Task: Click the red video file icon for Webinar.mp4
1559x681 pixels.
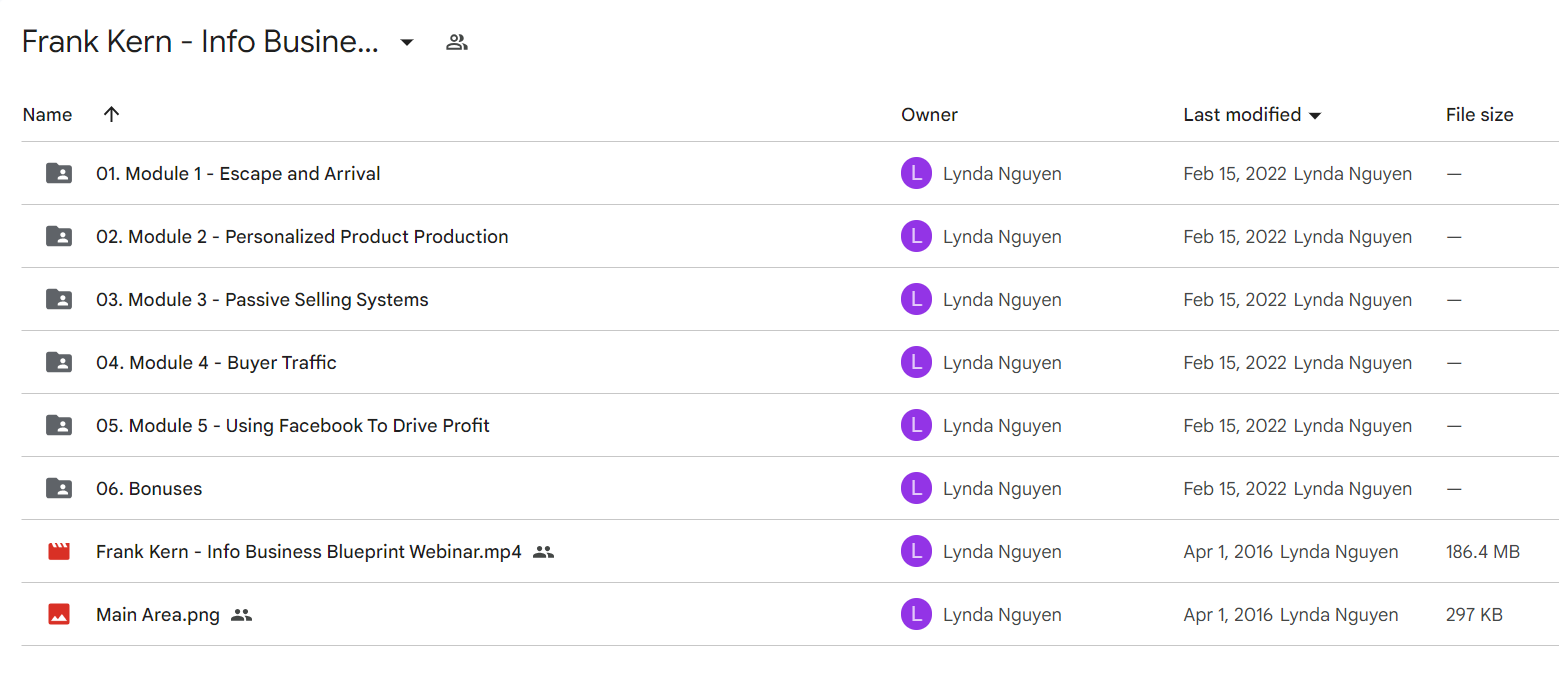Action: point(59,551)
